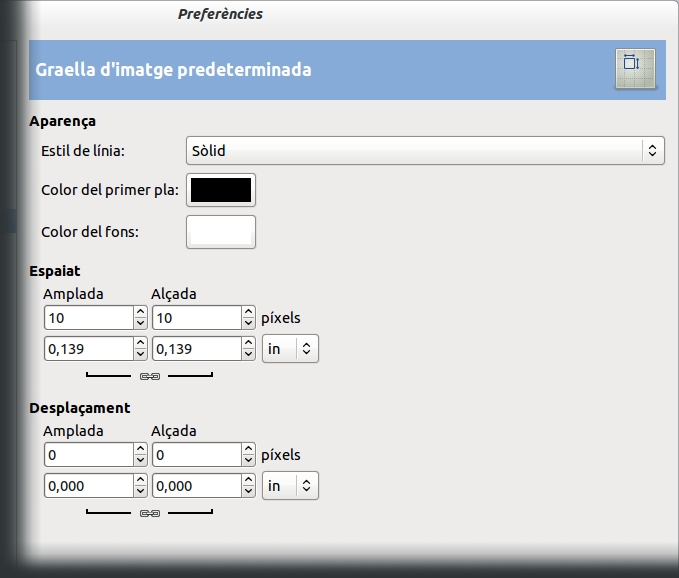679x578 pixels.
Task: Increase Desplaçament Amplada pixels with up arrow
Action: pyautogui.click(x=140, y=449)
